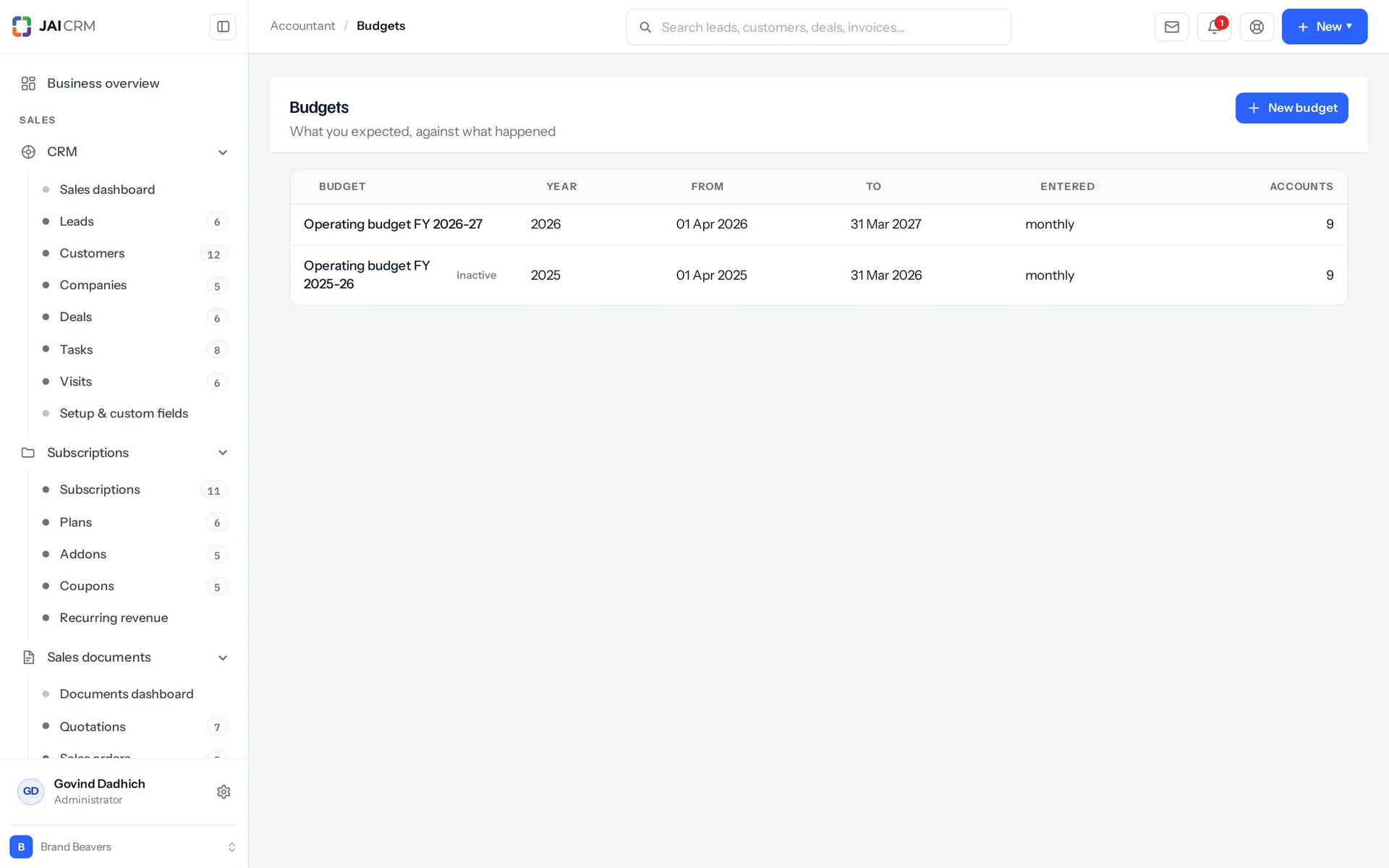Open Plans under Subscriptions

point(135,522)
